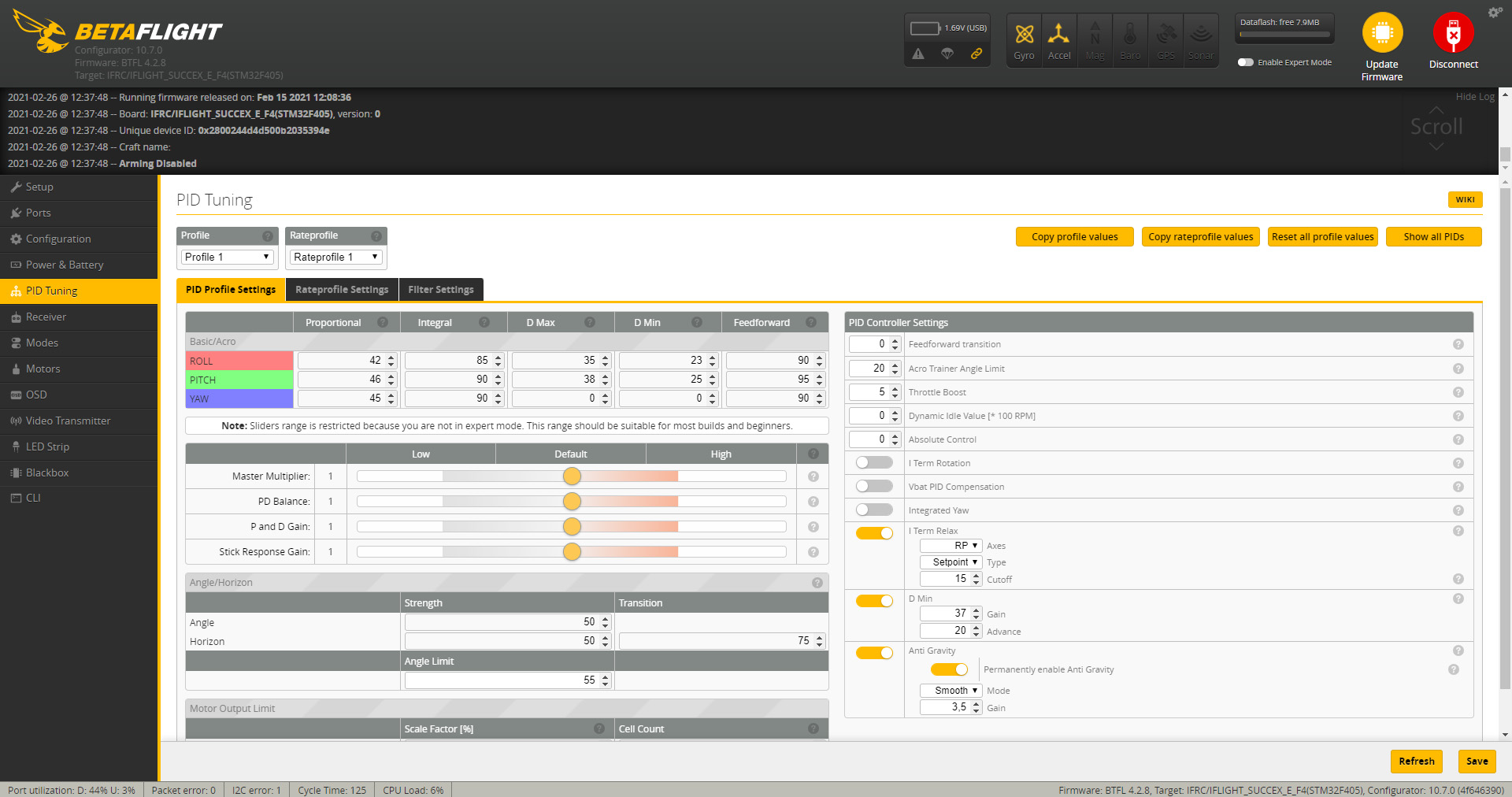This screenshot has width=1512, height=797.
Task: Open the settings gear in top corner
Action: tap(1494, 13)
